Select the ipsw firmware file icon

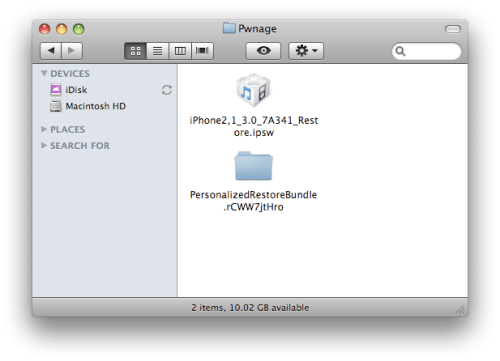point(253,91)
